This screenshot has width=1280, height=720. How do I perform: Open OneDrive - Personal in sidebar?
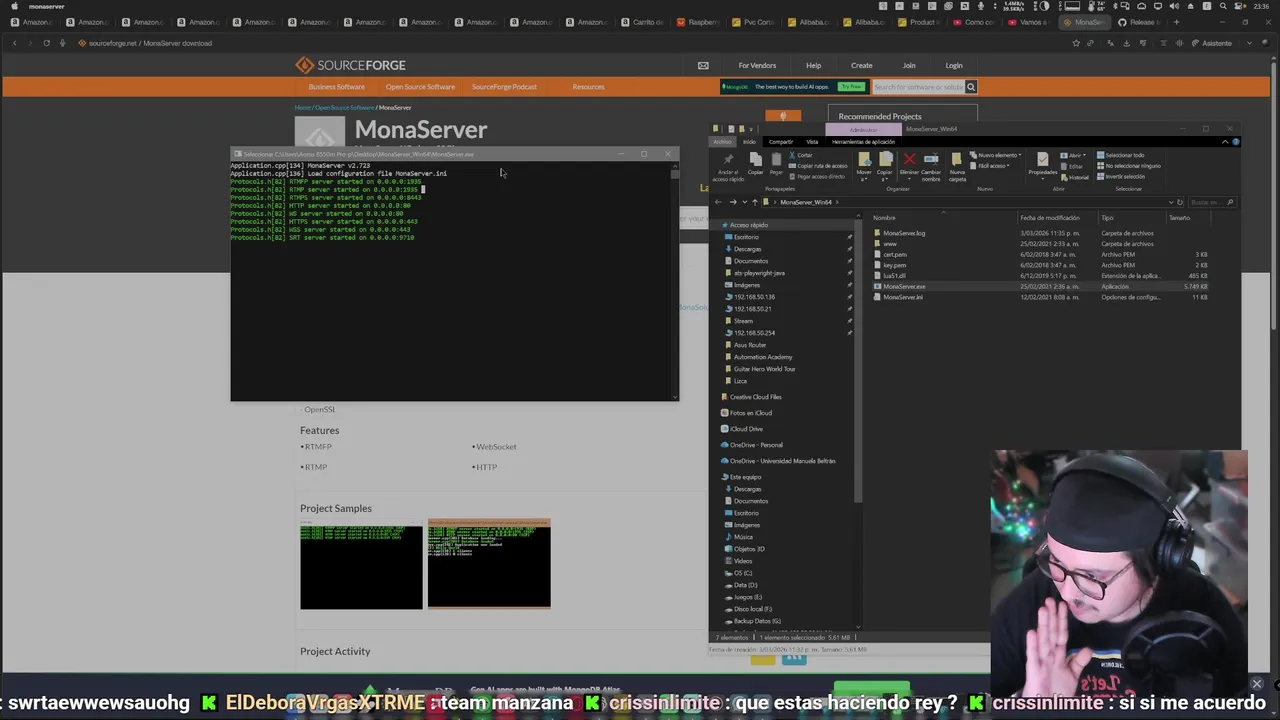point(755,445)
